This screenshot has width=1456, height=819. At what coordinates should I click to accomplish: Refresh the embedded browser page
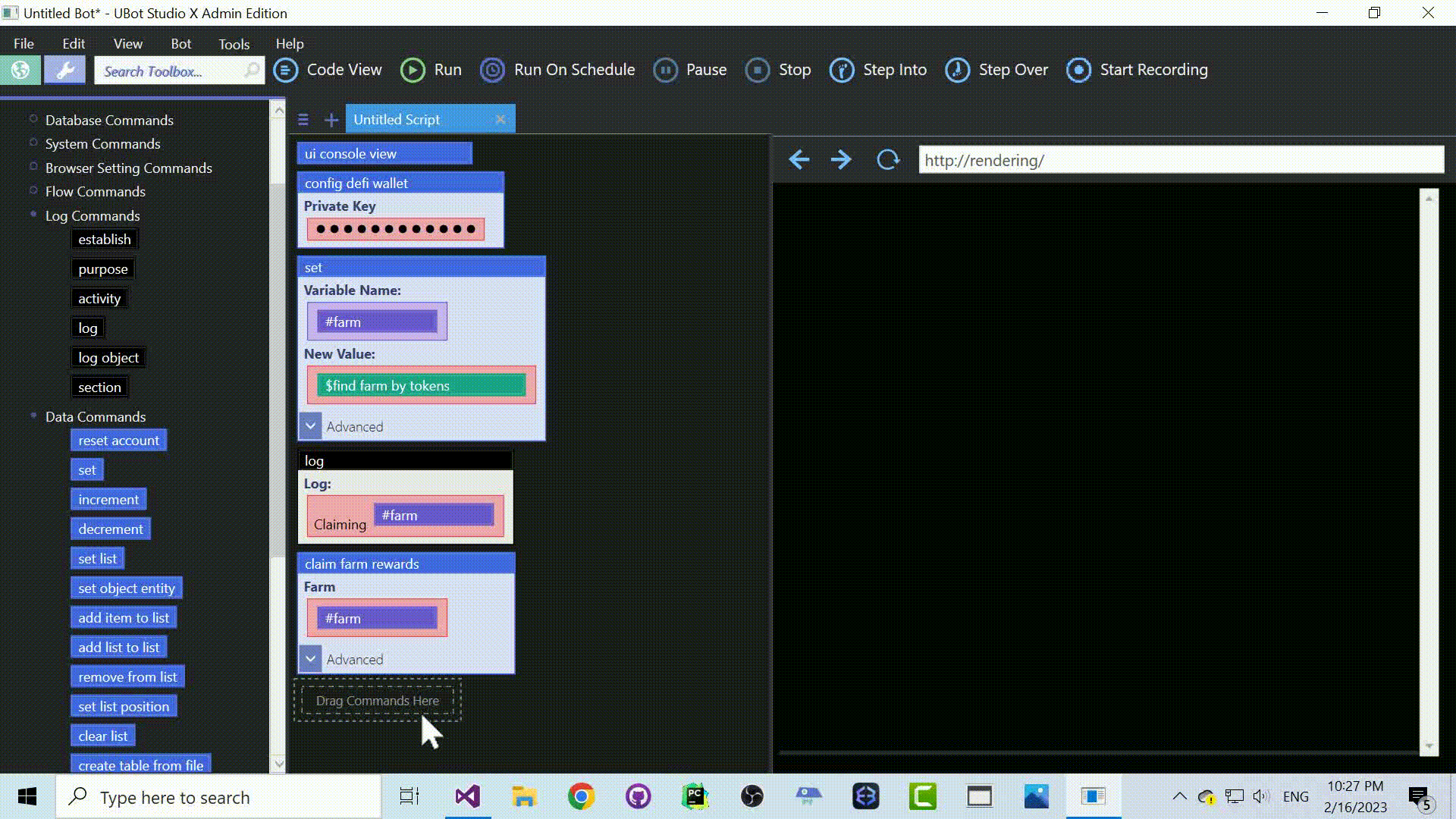point(888,160)
